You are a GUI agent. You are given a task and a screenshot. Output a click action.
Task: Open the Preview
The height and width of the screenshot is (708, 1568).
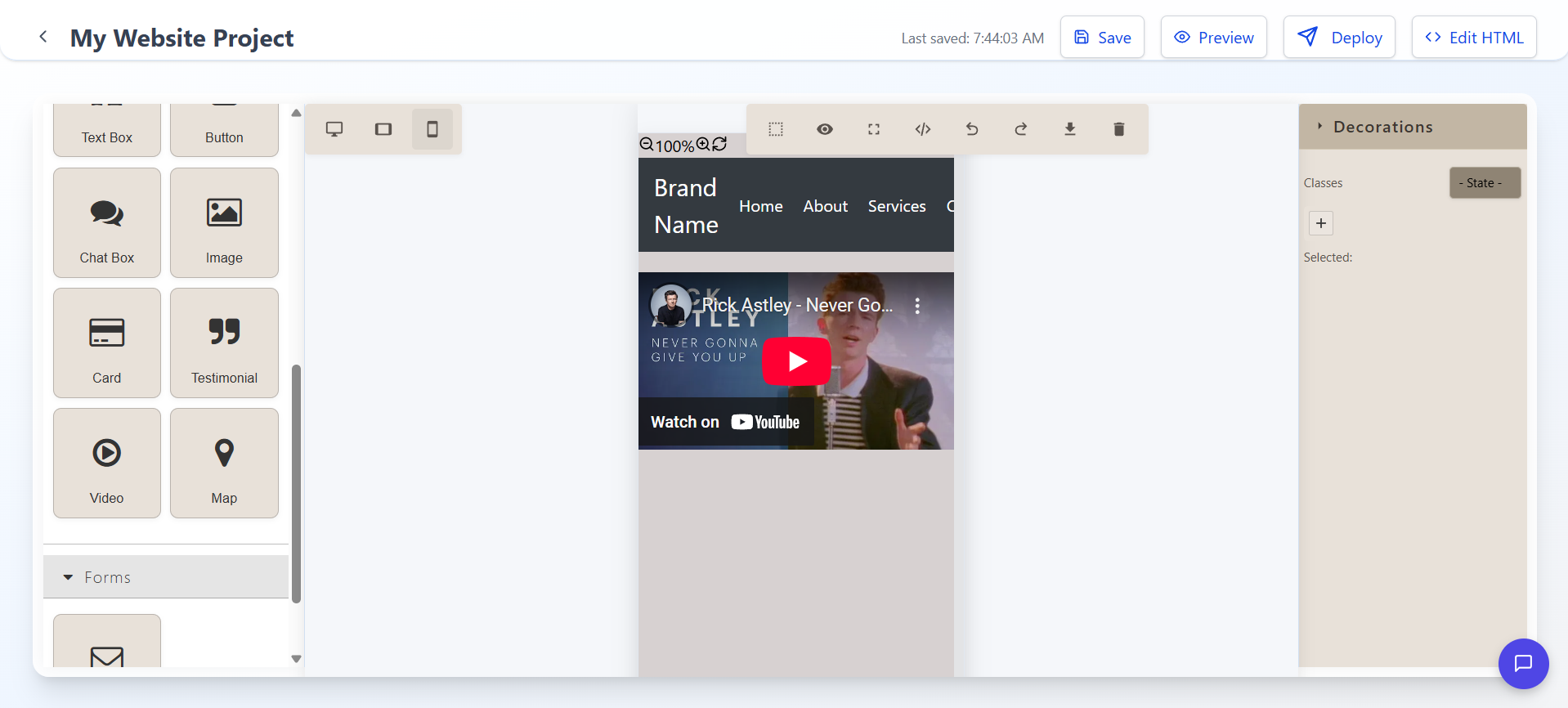[x=1214, y=38]
